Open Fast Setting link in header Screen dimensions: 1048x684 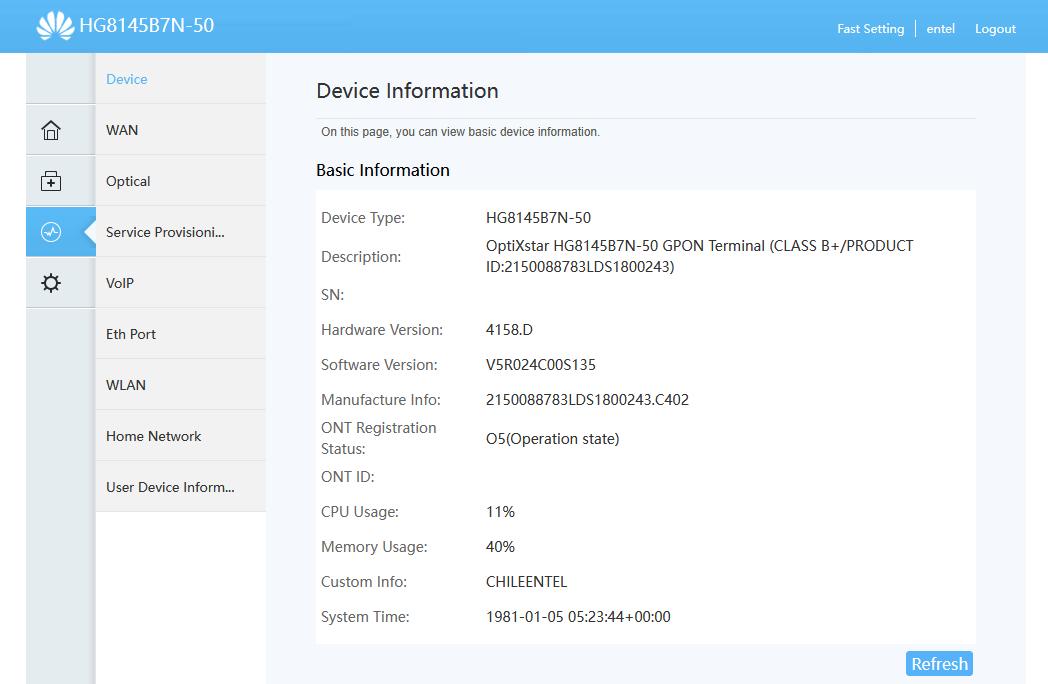point(870,29)
